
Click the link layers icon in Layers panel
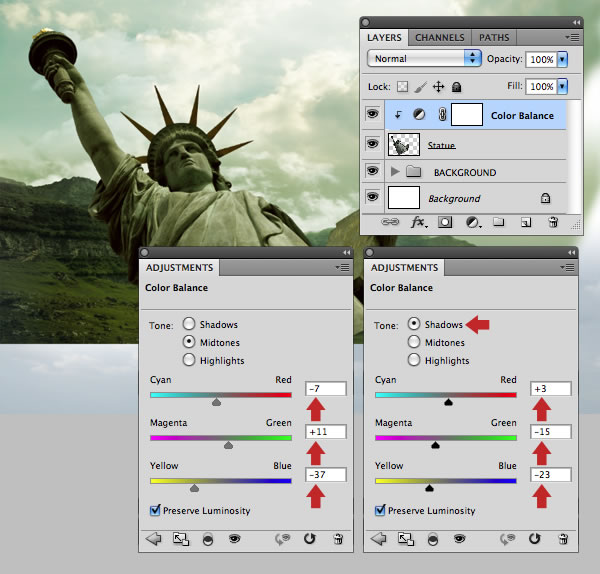click(390, 222)
